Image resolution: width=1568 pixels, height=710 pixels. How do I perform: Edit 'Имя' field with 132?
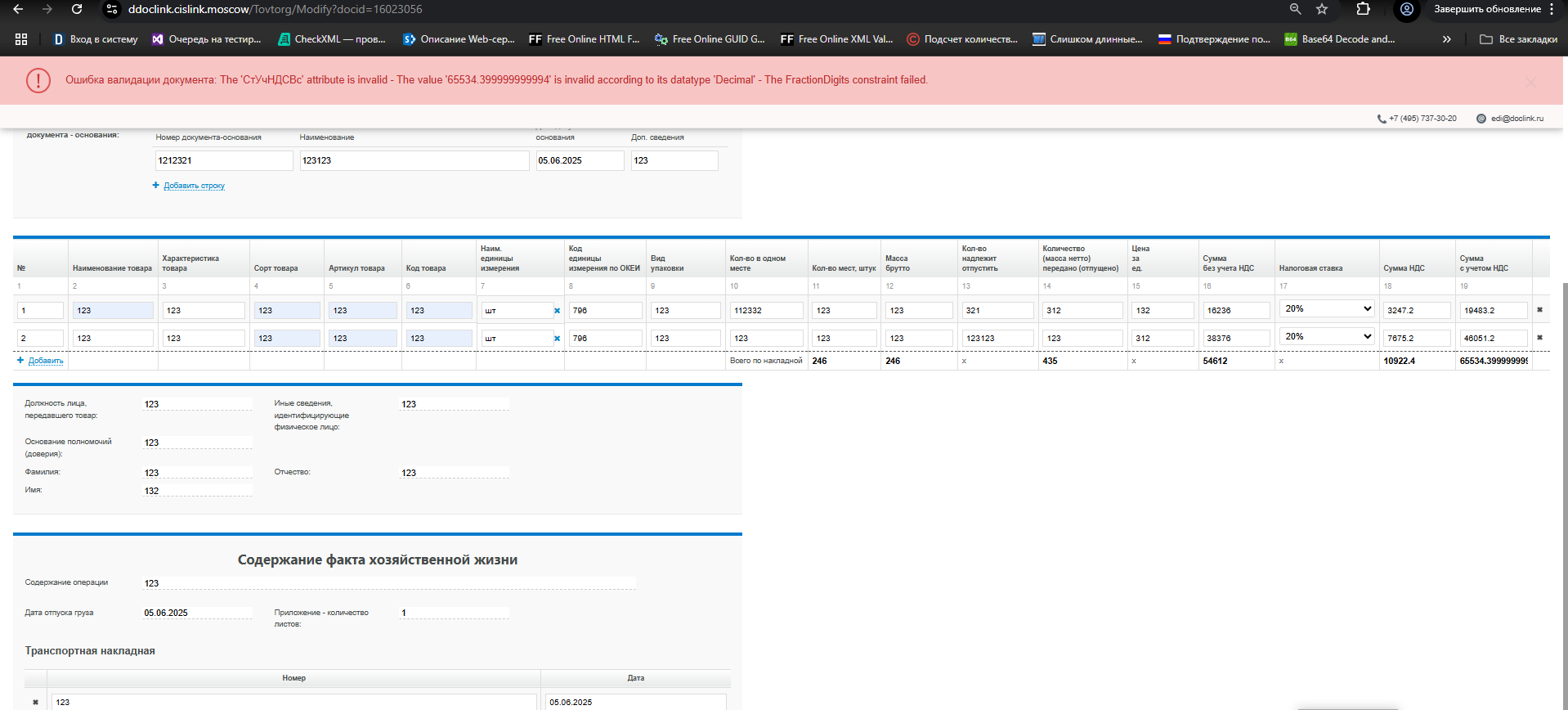click(197, 491)
